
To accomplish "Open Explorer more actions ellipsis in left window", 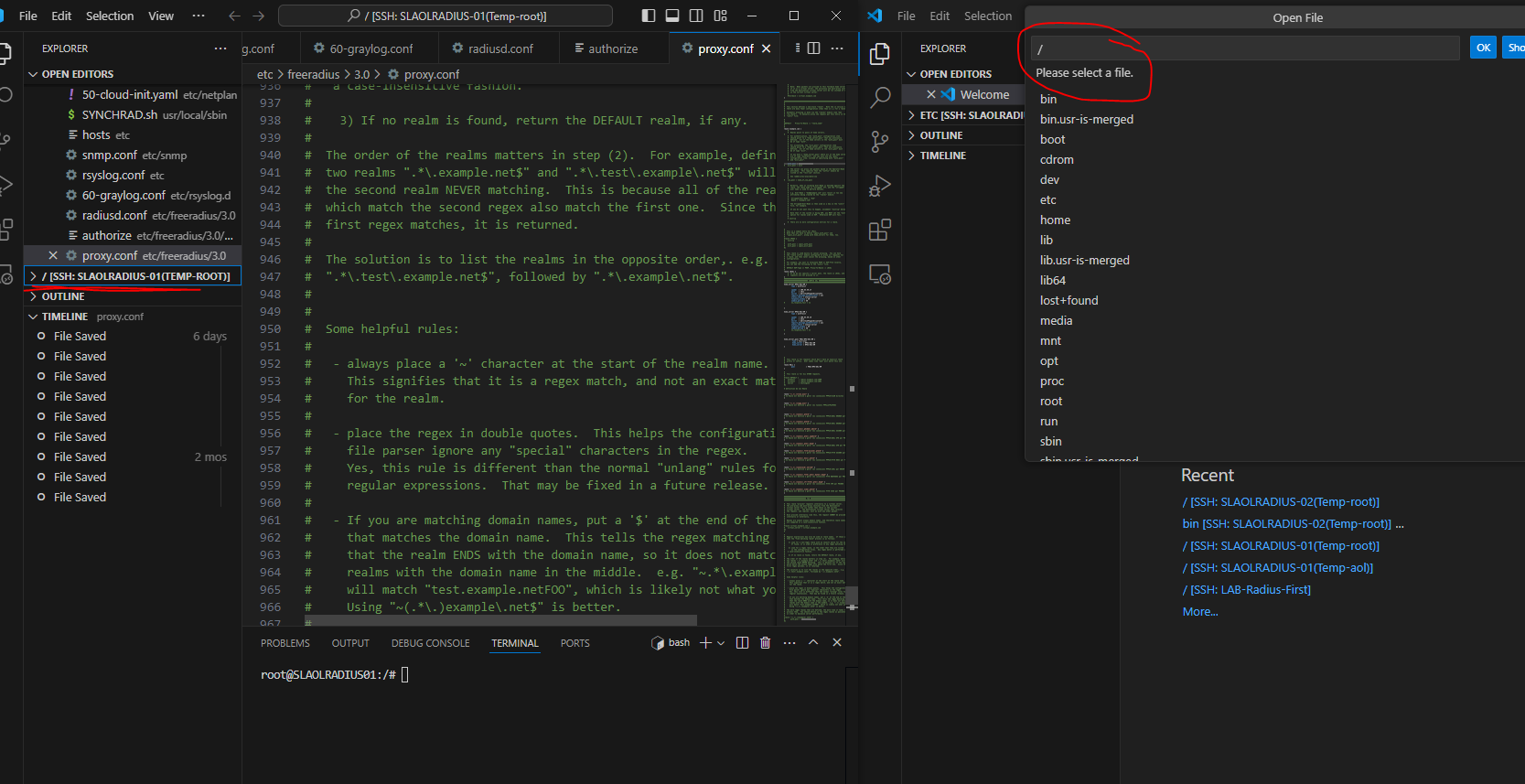I will coord(220,48).
